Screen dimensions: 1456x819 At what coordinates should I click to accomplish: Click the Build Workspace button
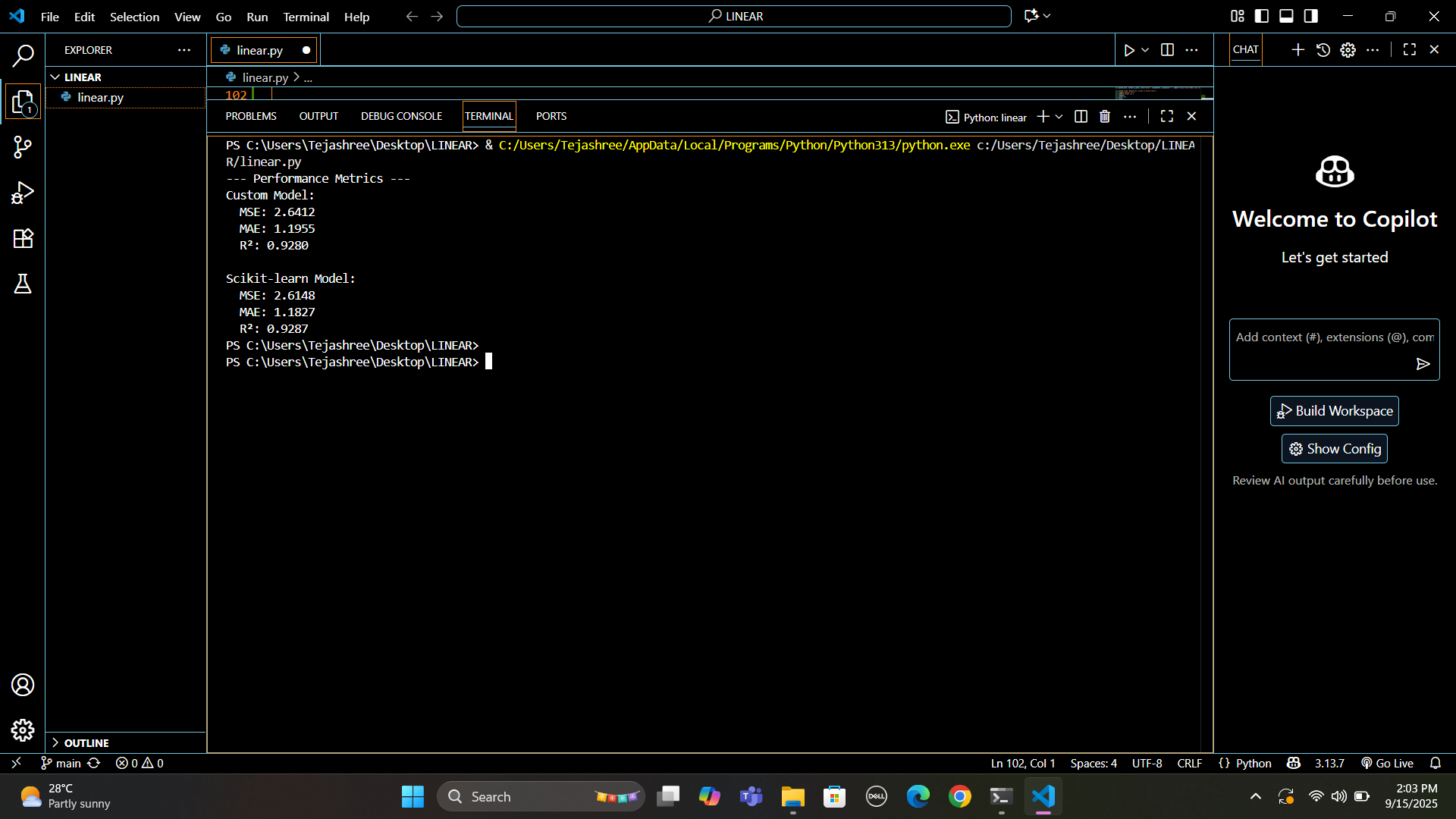[x=1334, y=411]
